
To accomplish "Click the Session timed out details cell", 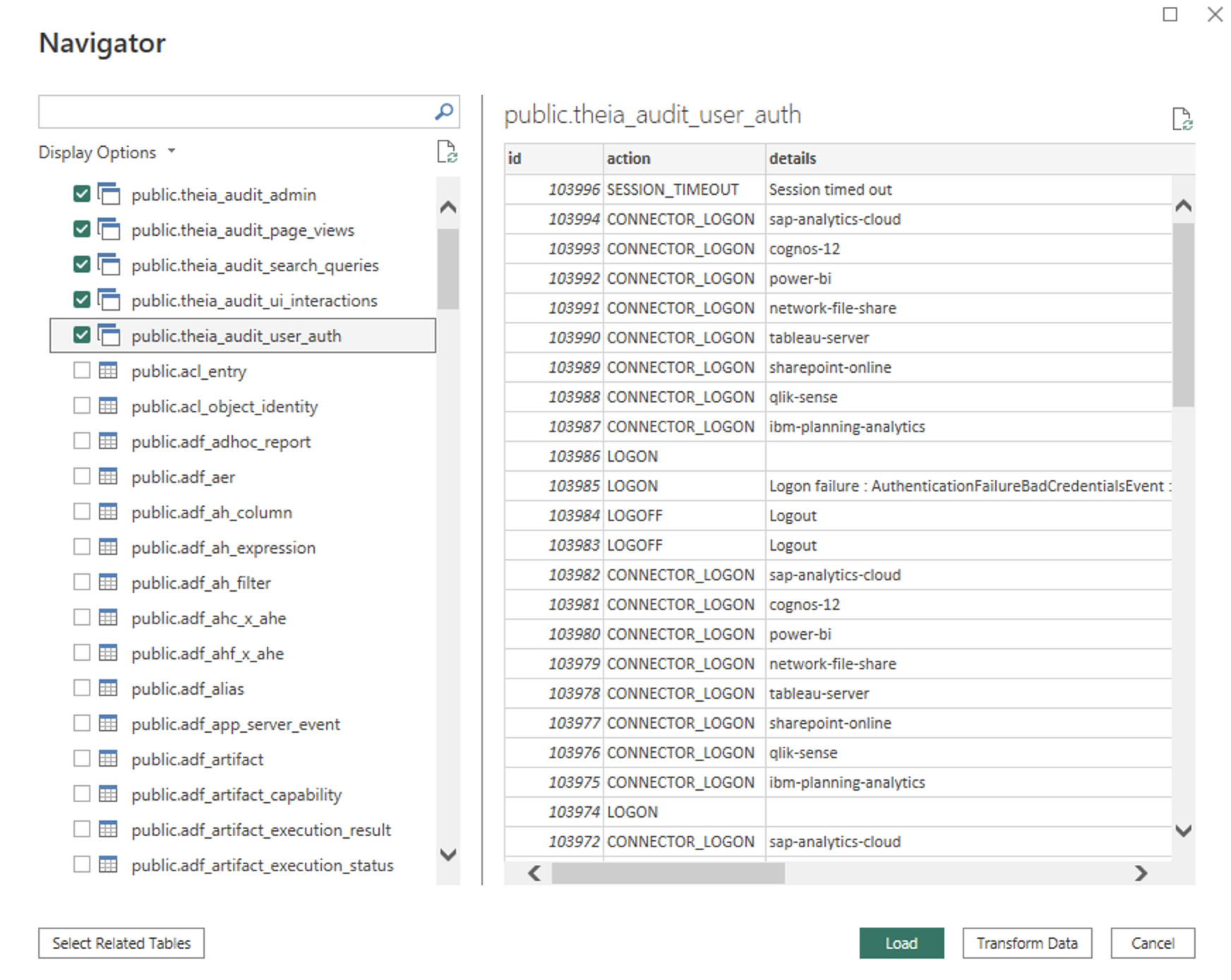I will (968, 189).
